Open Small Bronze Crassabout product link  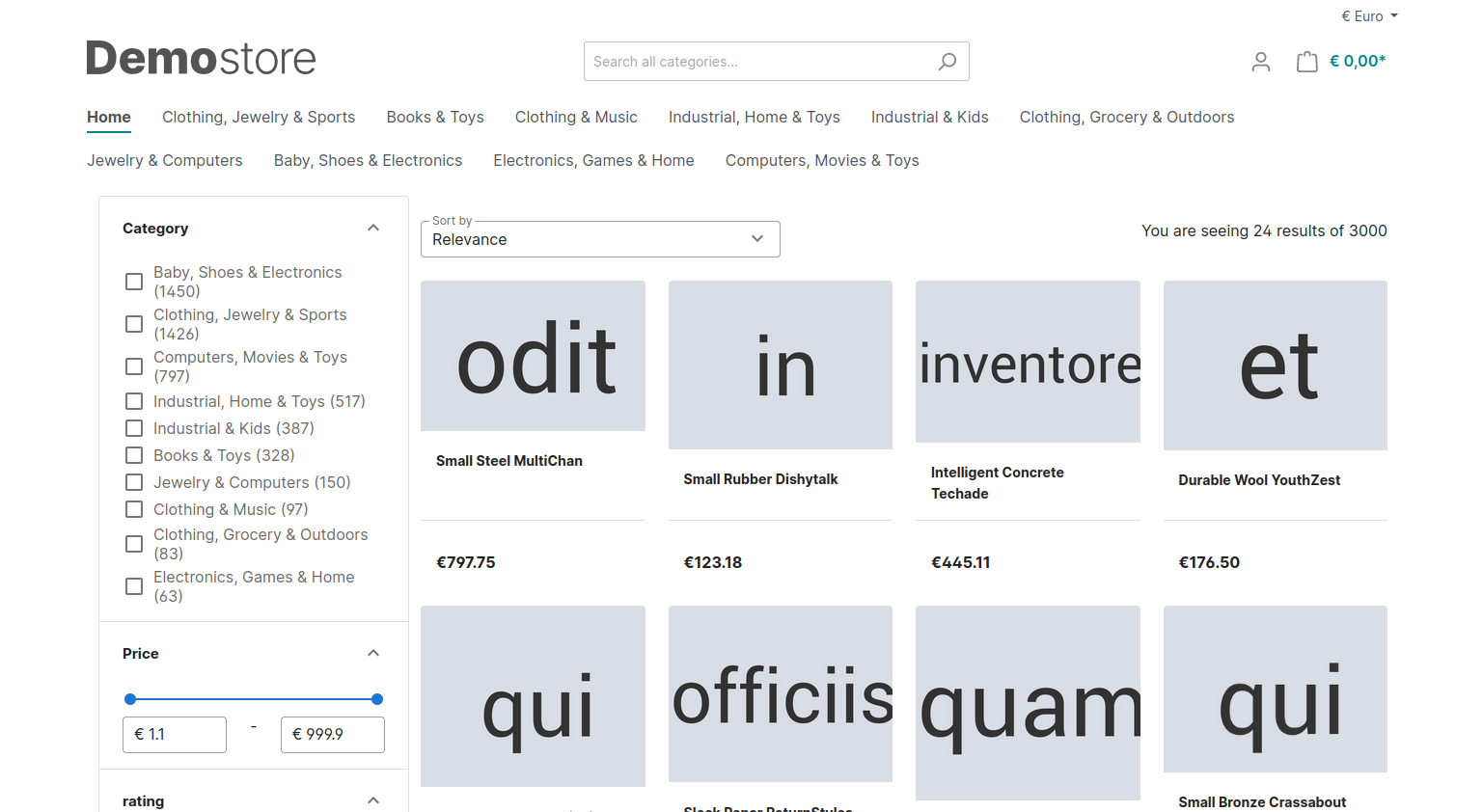coord(1262,802)
